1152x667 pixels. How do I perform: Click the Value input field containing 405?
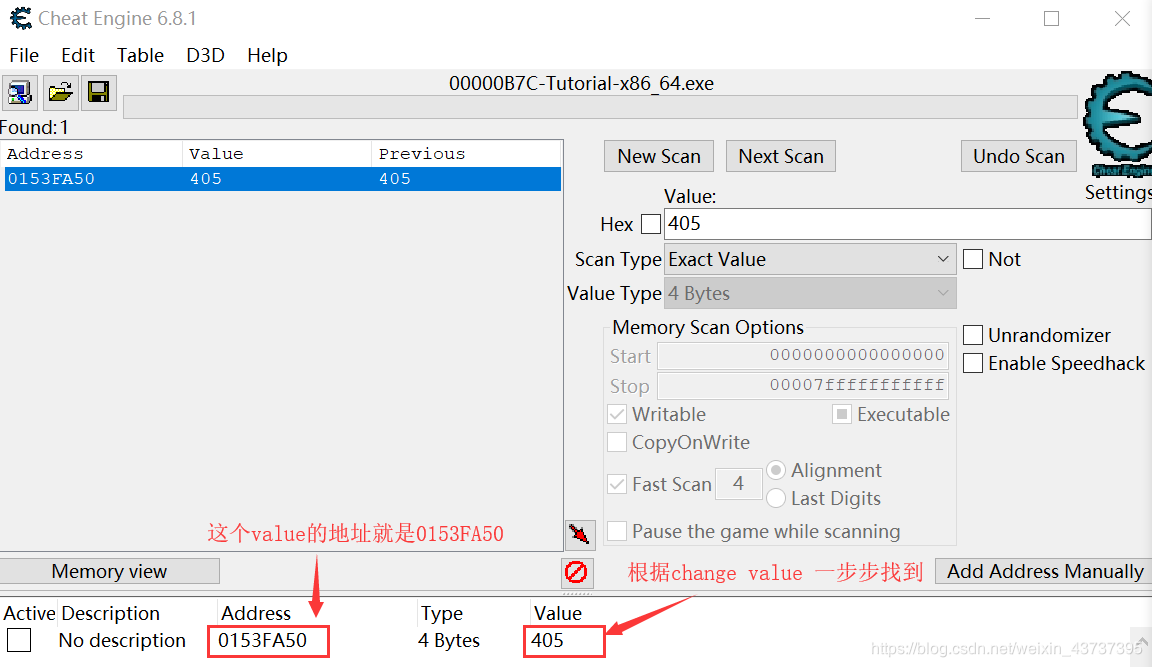pos(907,224)
